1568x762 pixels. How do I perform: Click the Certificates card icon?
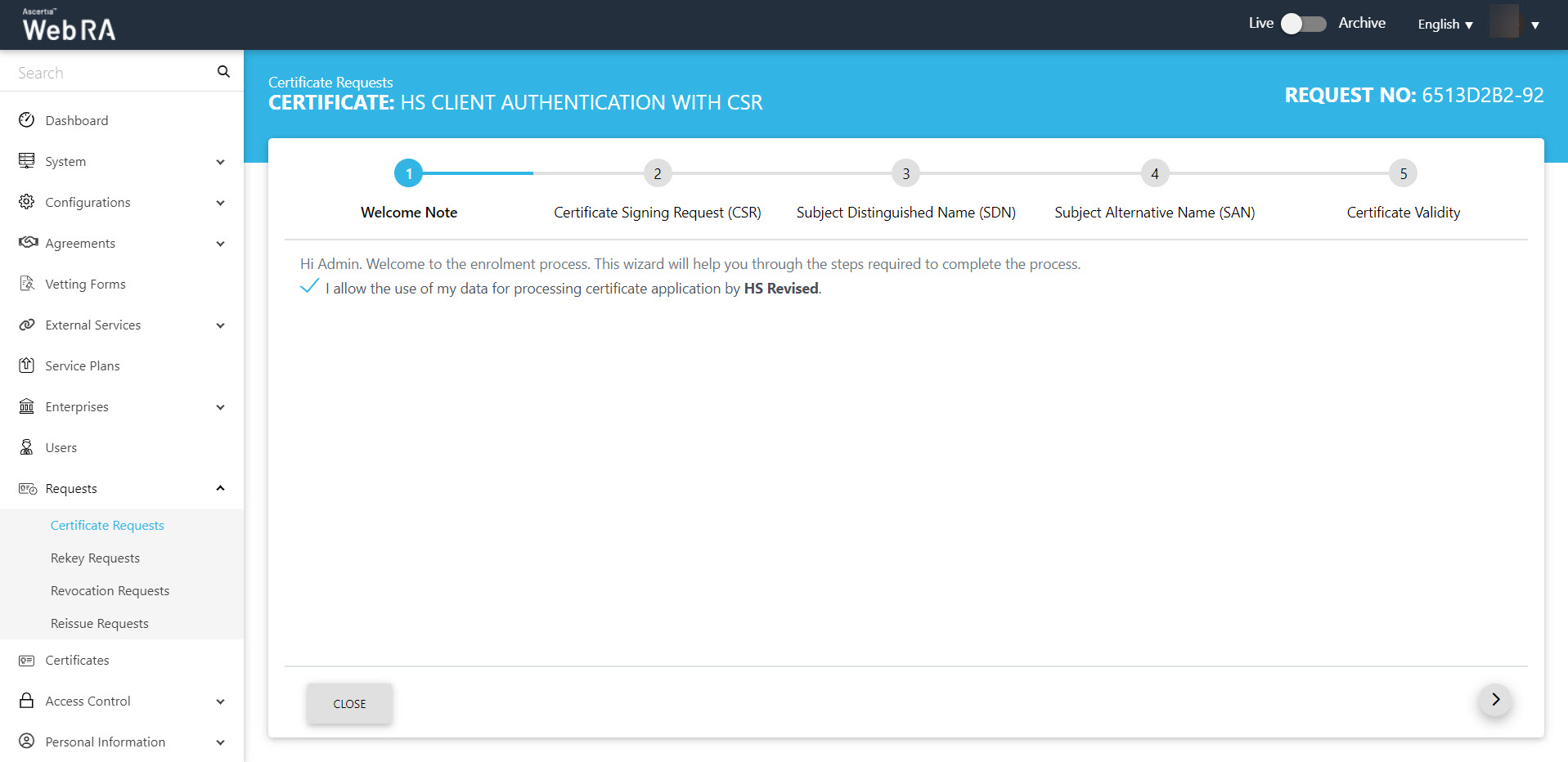coord(27,660)
